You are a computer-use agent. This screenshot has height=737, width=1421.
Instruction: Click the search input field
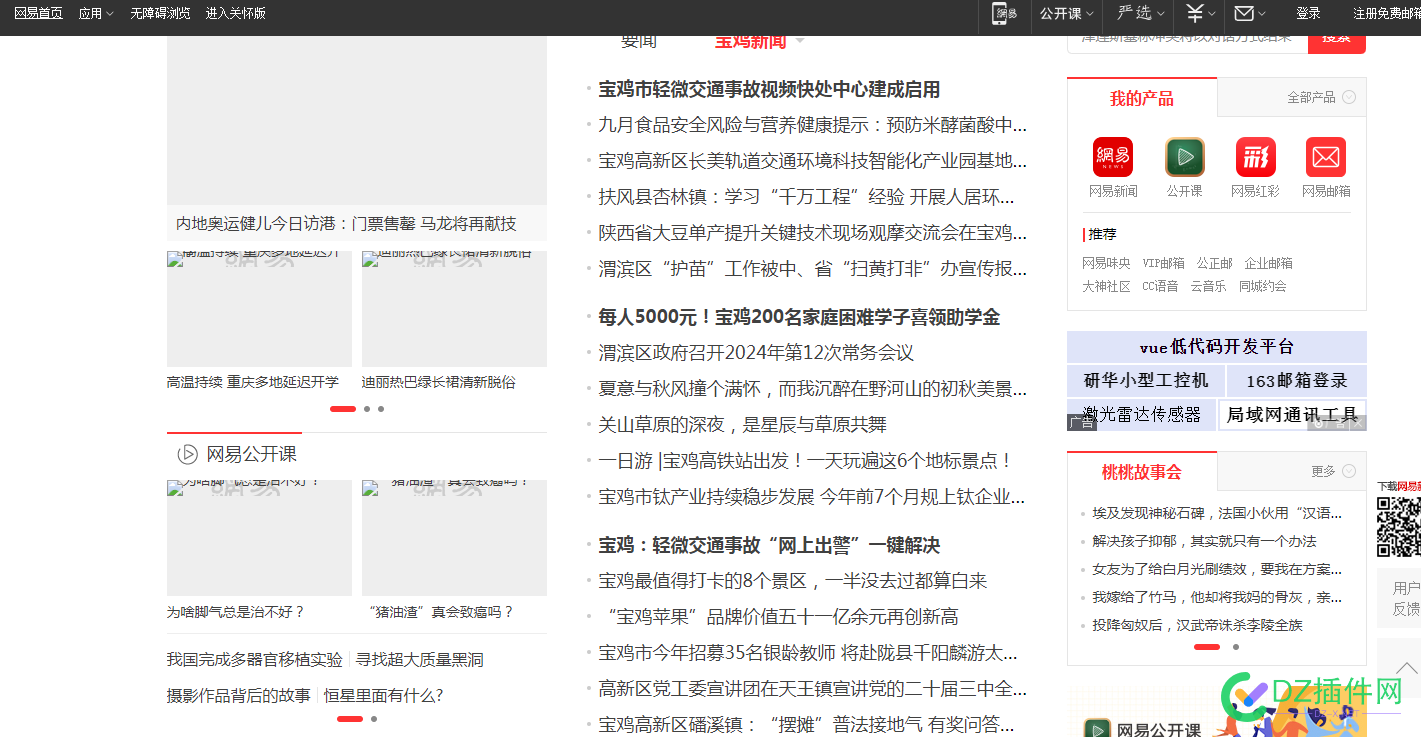tap(1187, 44)
